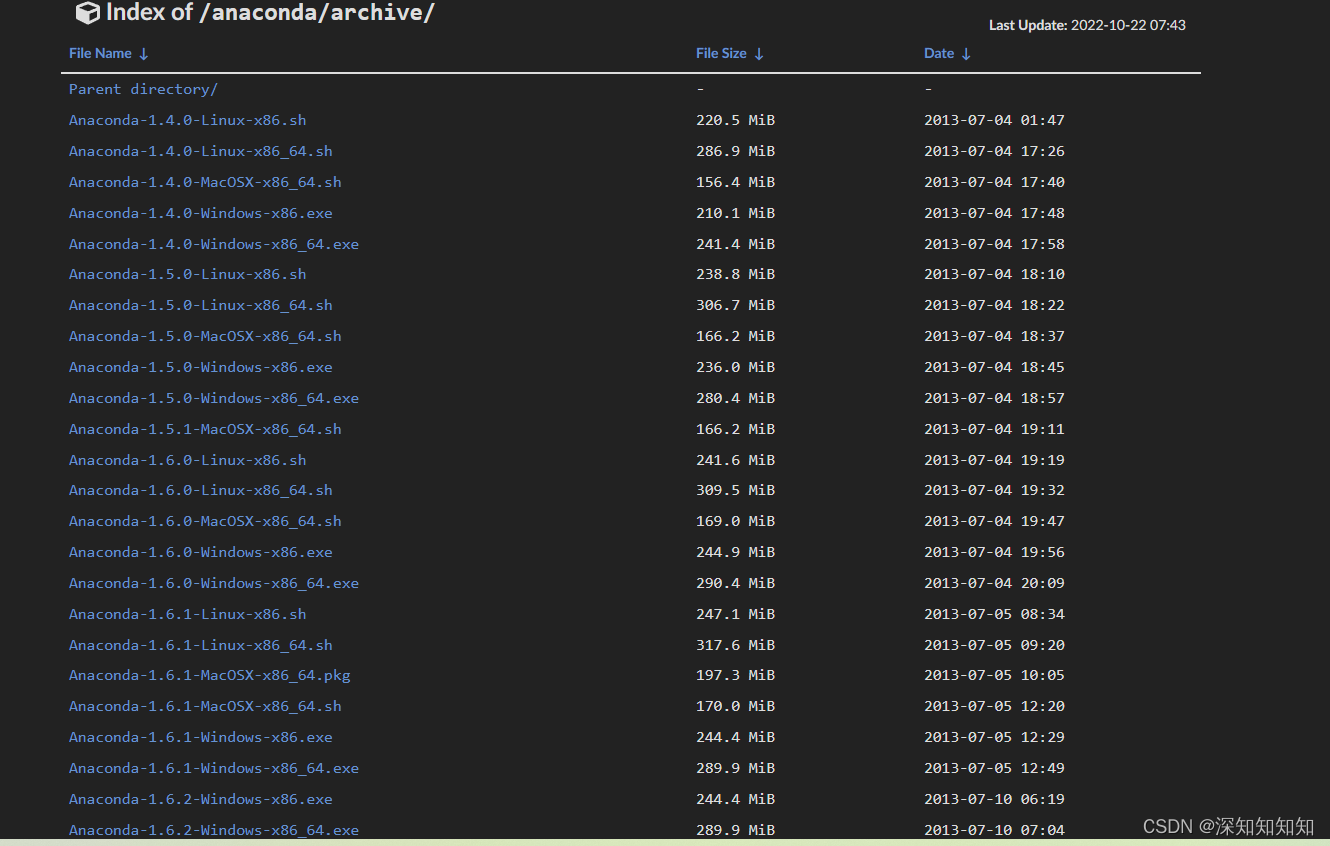Click date 2013-07-04 20:09
The height and width of the screenshot is (846, 1330).
(994, 583)
